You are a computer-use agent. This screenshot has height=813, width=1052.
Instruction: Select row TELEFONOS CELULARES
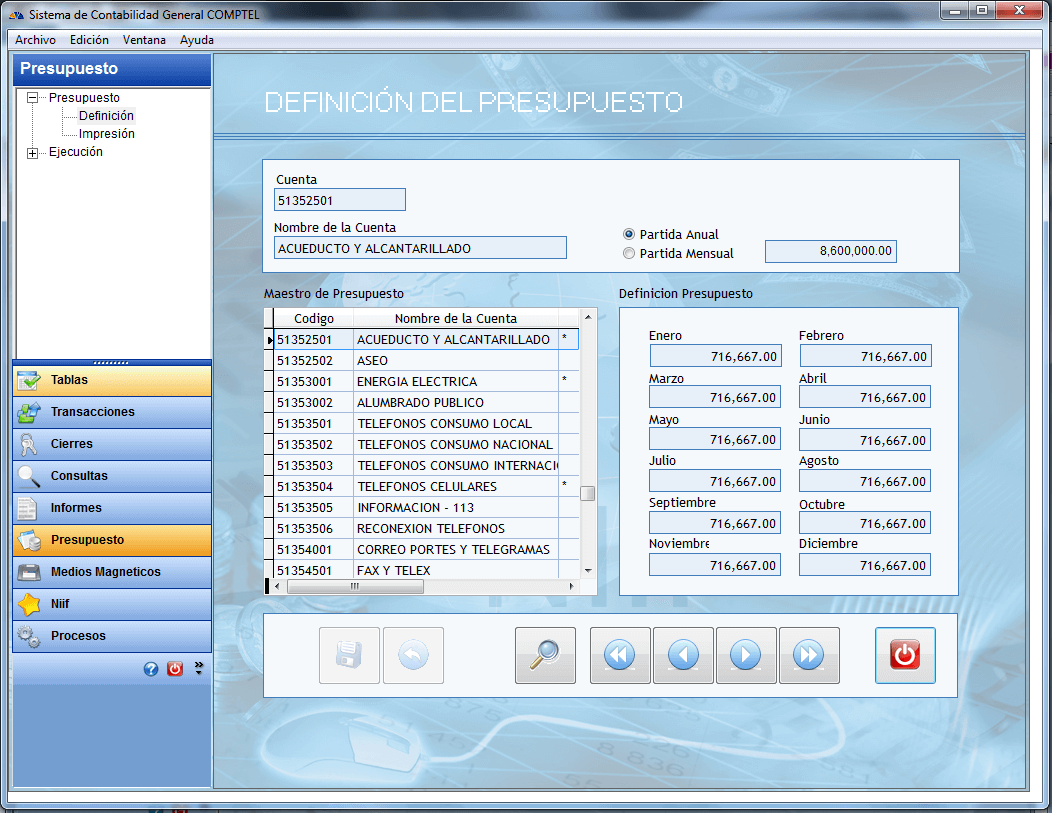(425, 486)
